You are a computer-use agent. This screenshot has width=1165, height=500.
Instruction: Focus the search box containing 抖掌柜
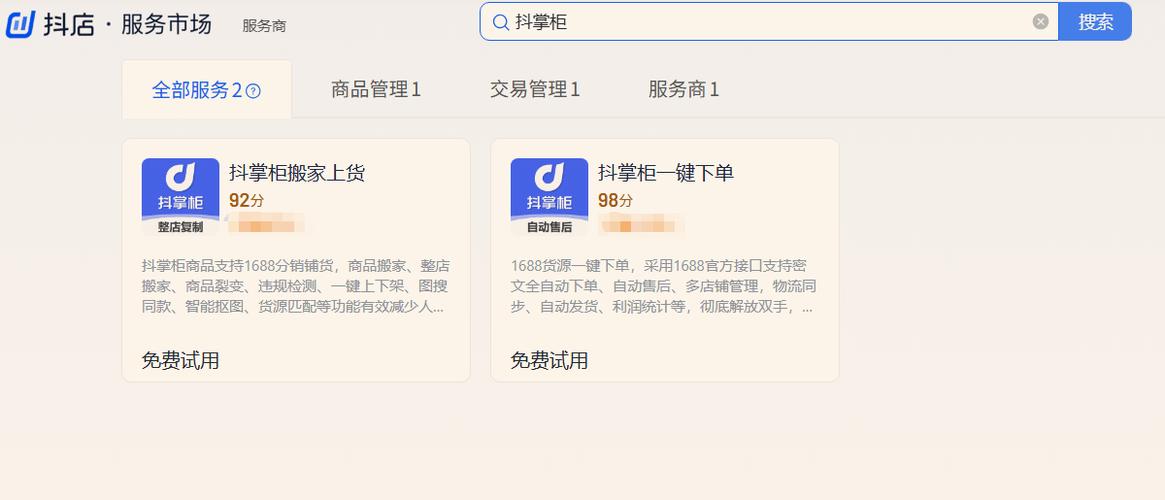pos(769,22)
